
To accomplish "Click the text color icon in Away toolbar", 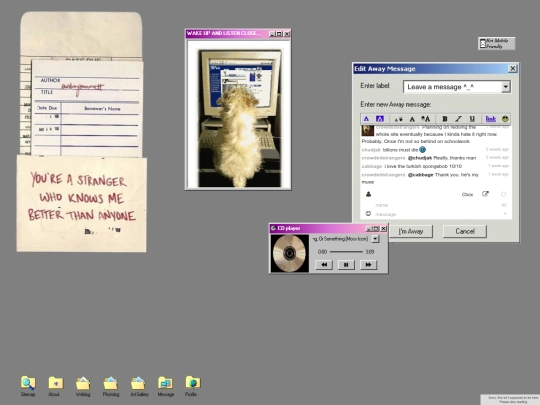I will point(366,119).
